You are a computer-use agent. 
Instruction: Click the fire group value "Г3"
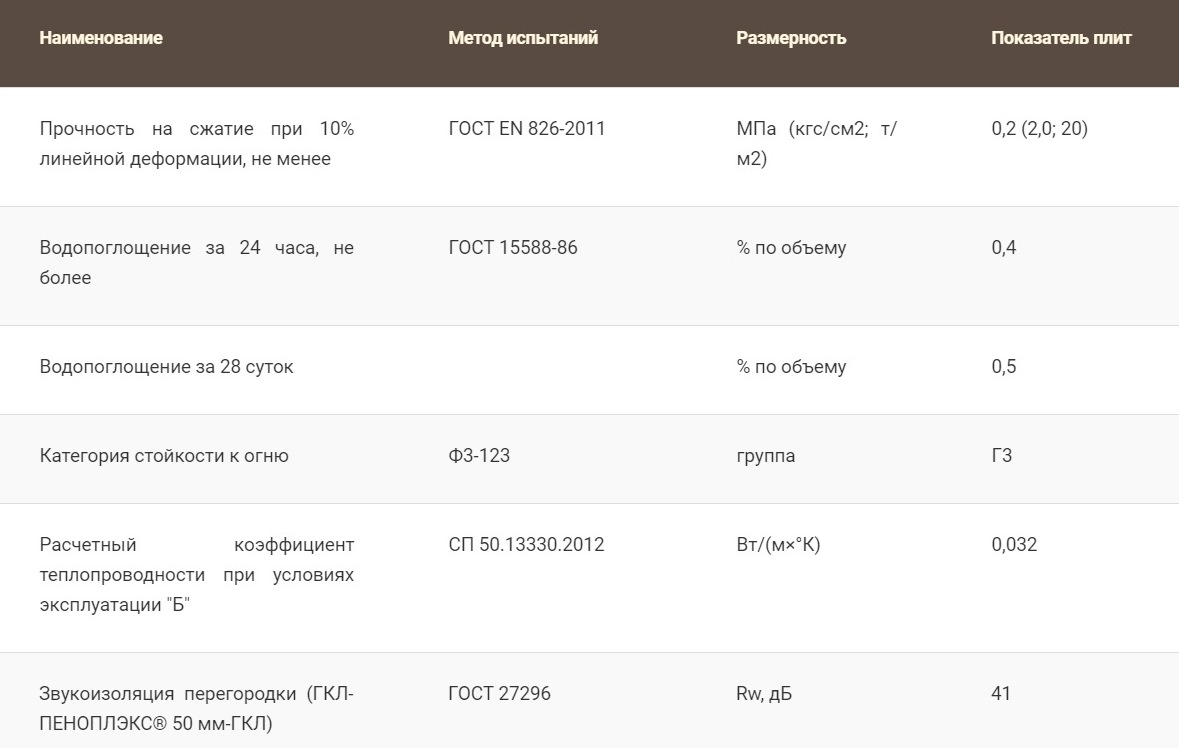coord(1002,456)
